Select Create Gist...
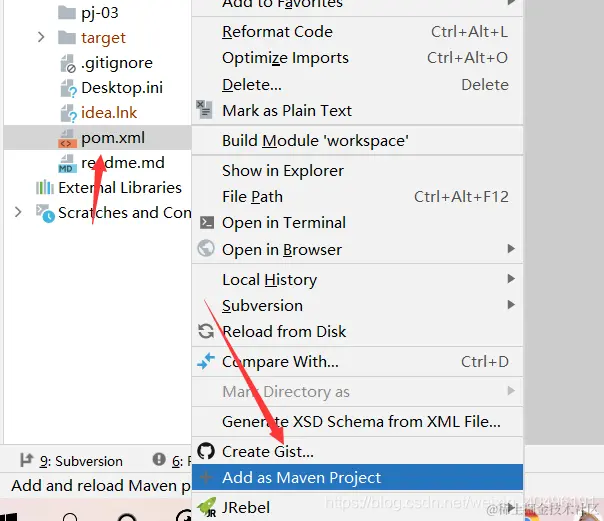The image size is (604, 521). tap(357, 451)
